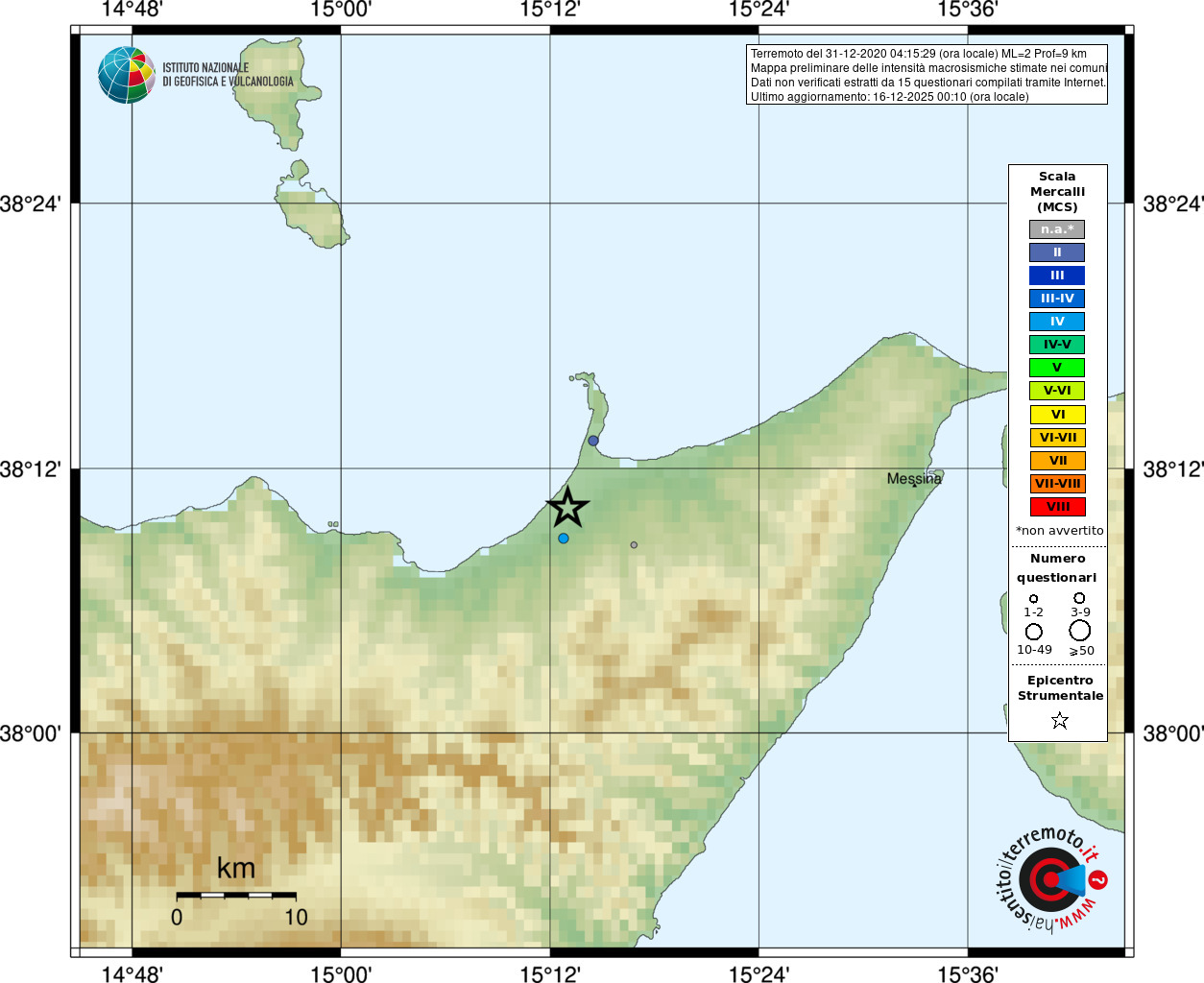The height and width of the screenshot is (983, 1204).
Task: Click the epicenter star on the map
Action: point(567,507)
